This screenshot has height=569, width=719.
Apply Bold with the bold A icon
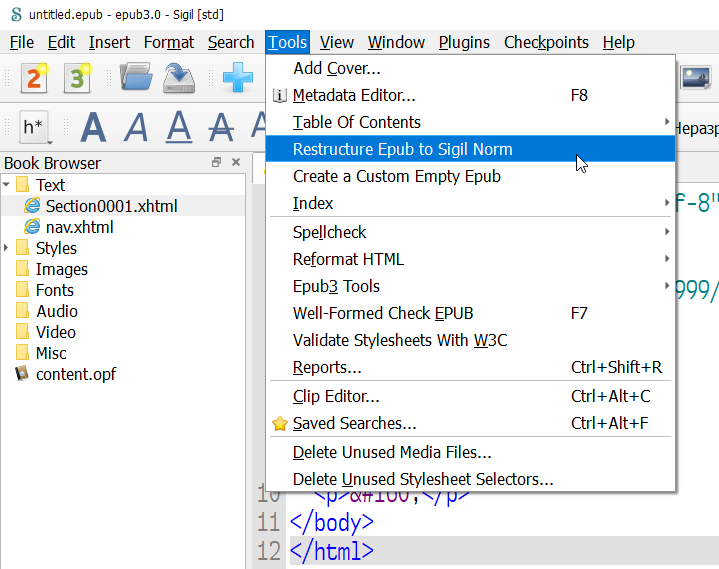click(93, 127)
